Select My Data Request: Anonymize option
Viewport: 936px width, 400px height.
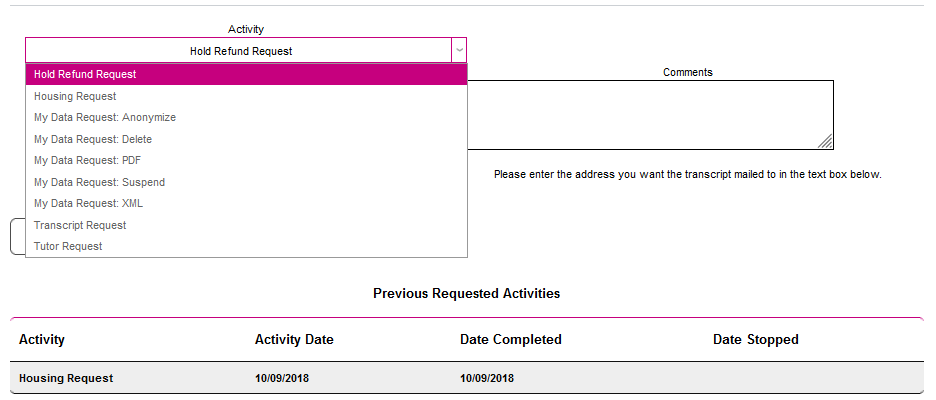105,118
